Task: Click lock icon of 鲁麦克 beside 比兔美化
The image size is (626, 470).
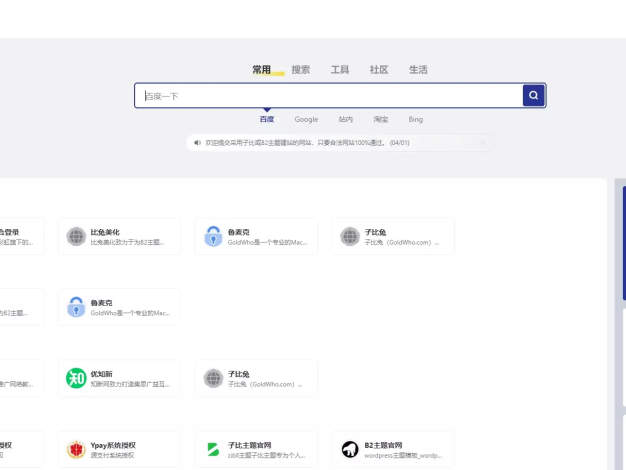Action: point(213,236)
